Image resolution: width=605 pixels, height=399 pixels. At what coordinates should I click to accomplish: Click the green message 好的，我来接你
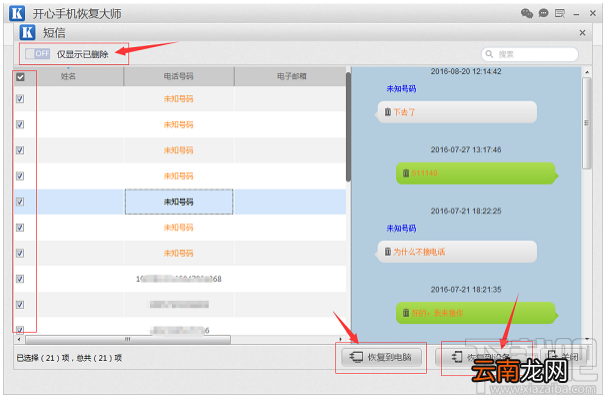pos(477,313)
